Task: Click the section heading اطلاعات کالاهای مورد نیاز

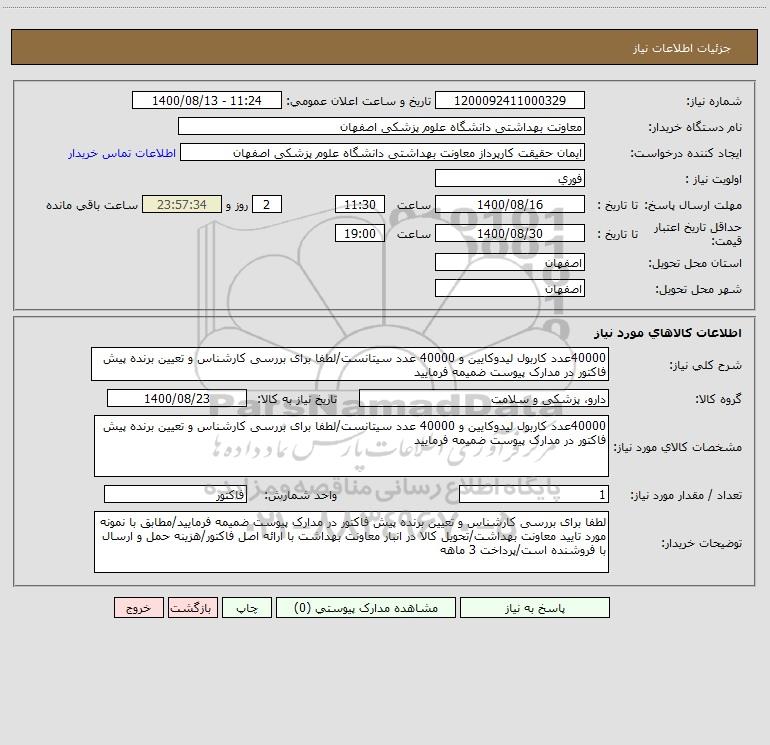Action: coord(668,333)
